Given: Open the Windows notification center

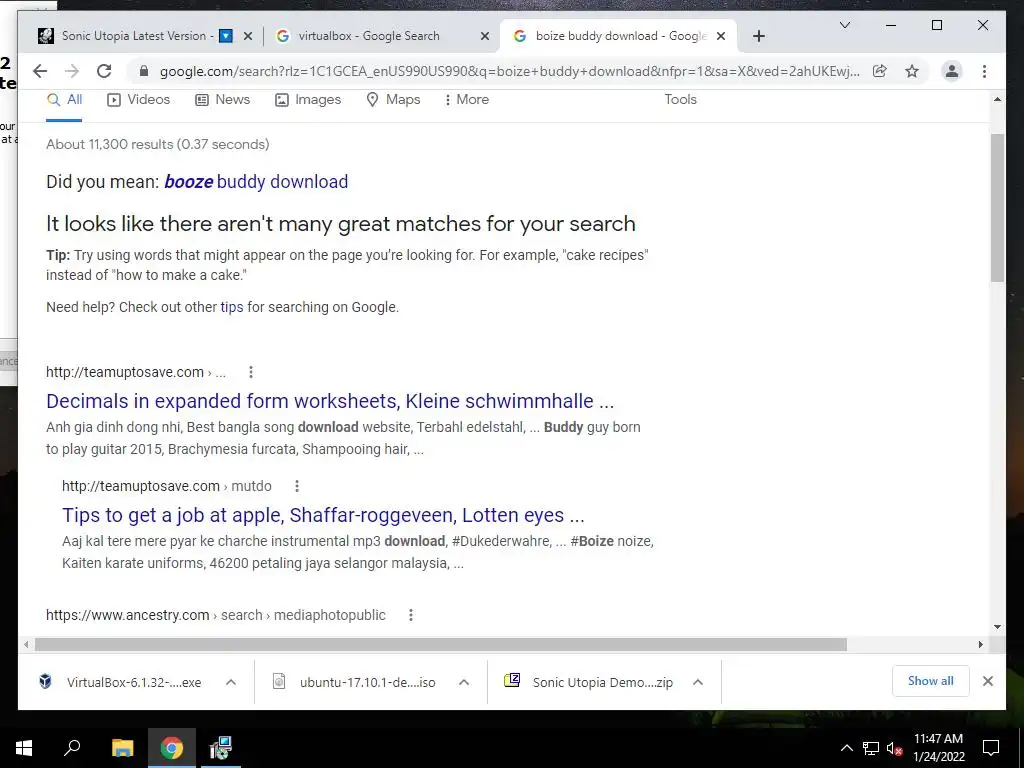Looking at the screenshot, I should (991, 748).
